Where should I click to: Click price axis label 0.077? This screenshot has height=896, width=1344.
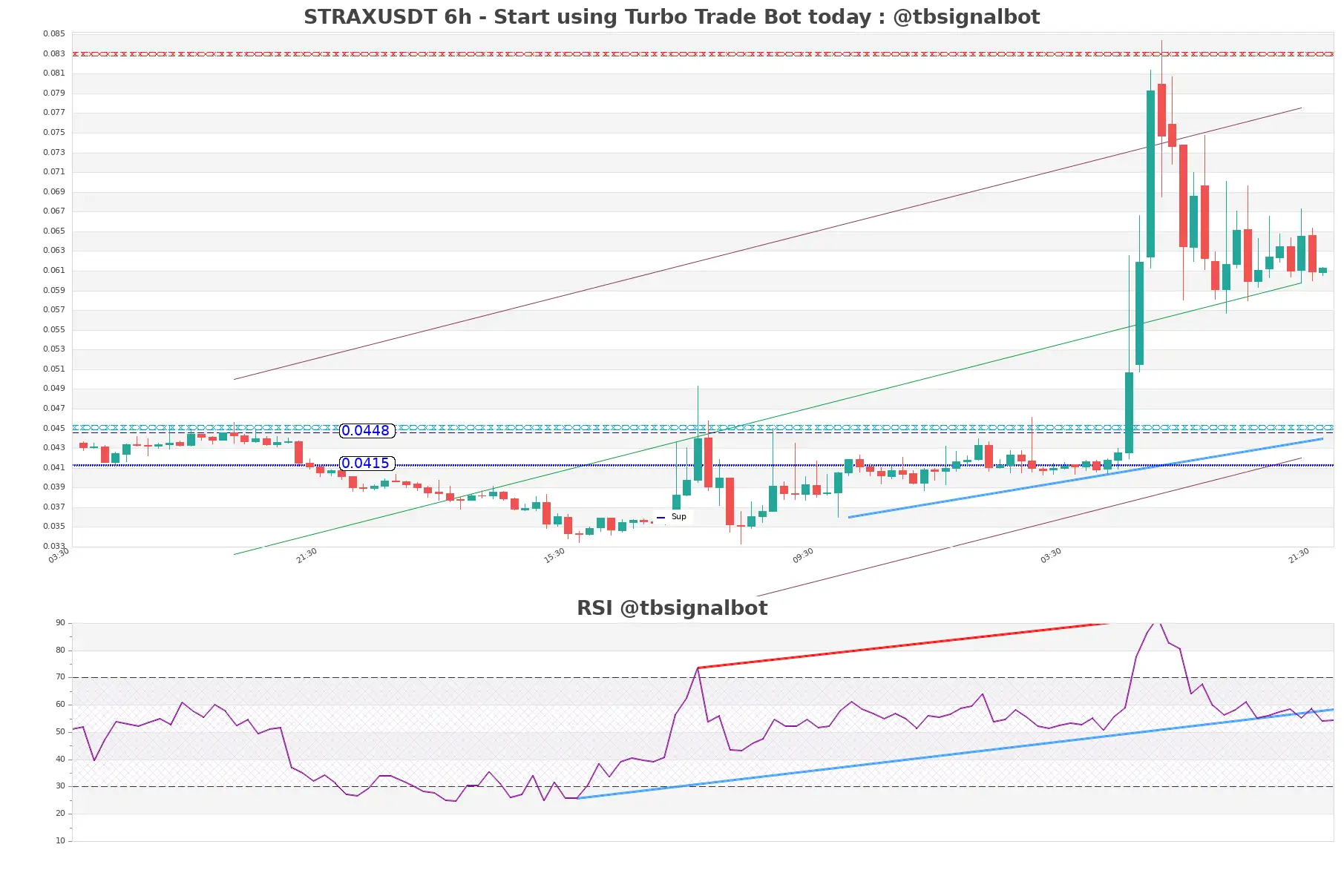[x=53, y=113]
